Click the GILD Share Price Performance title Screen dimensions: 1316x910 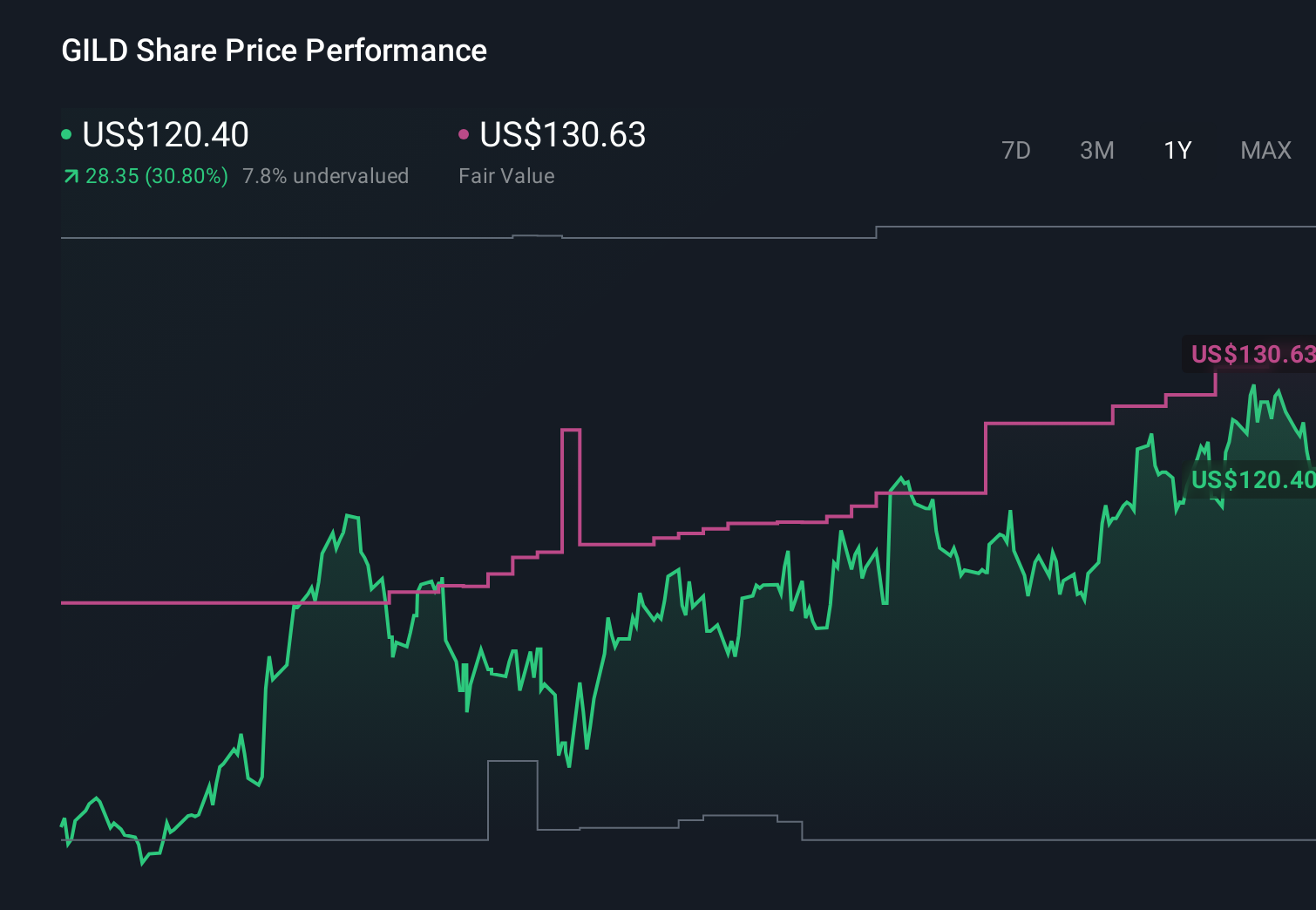[x=273, y=51]
